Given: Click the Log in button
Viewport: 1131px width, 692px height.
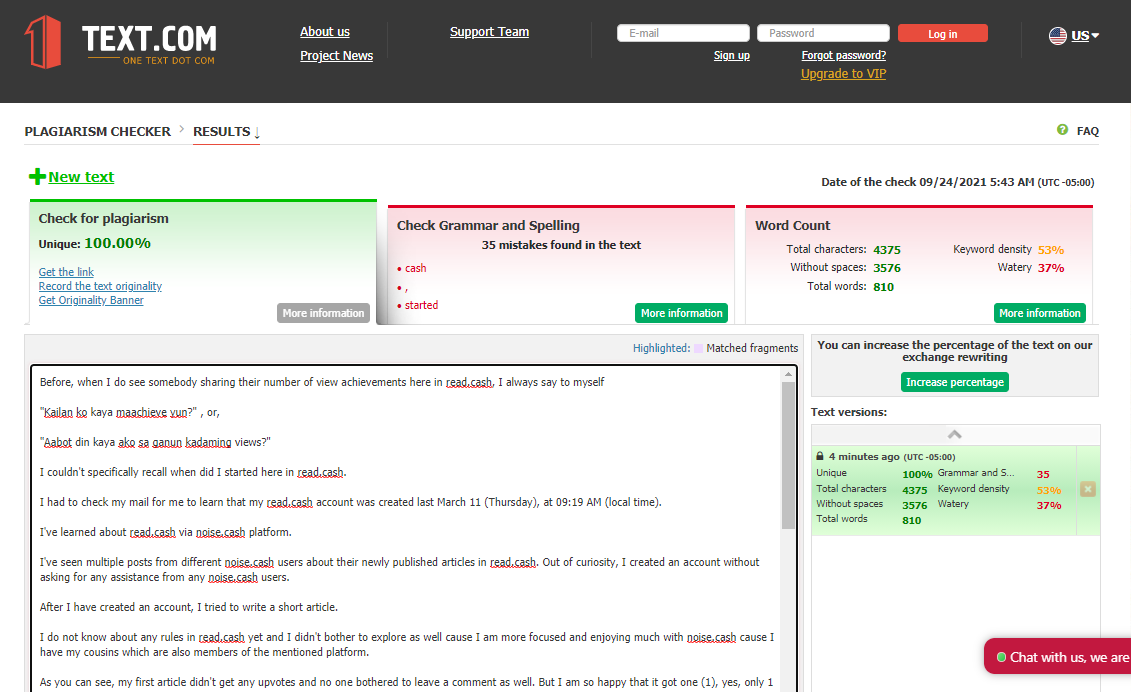Looking at the screenshot, I should tap(943, 33).
